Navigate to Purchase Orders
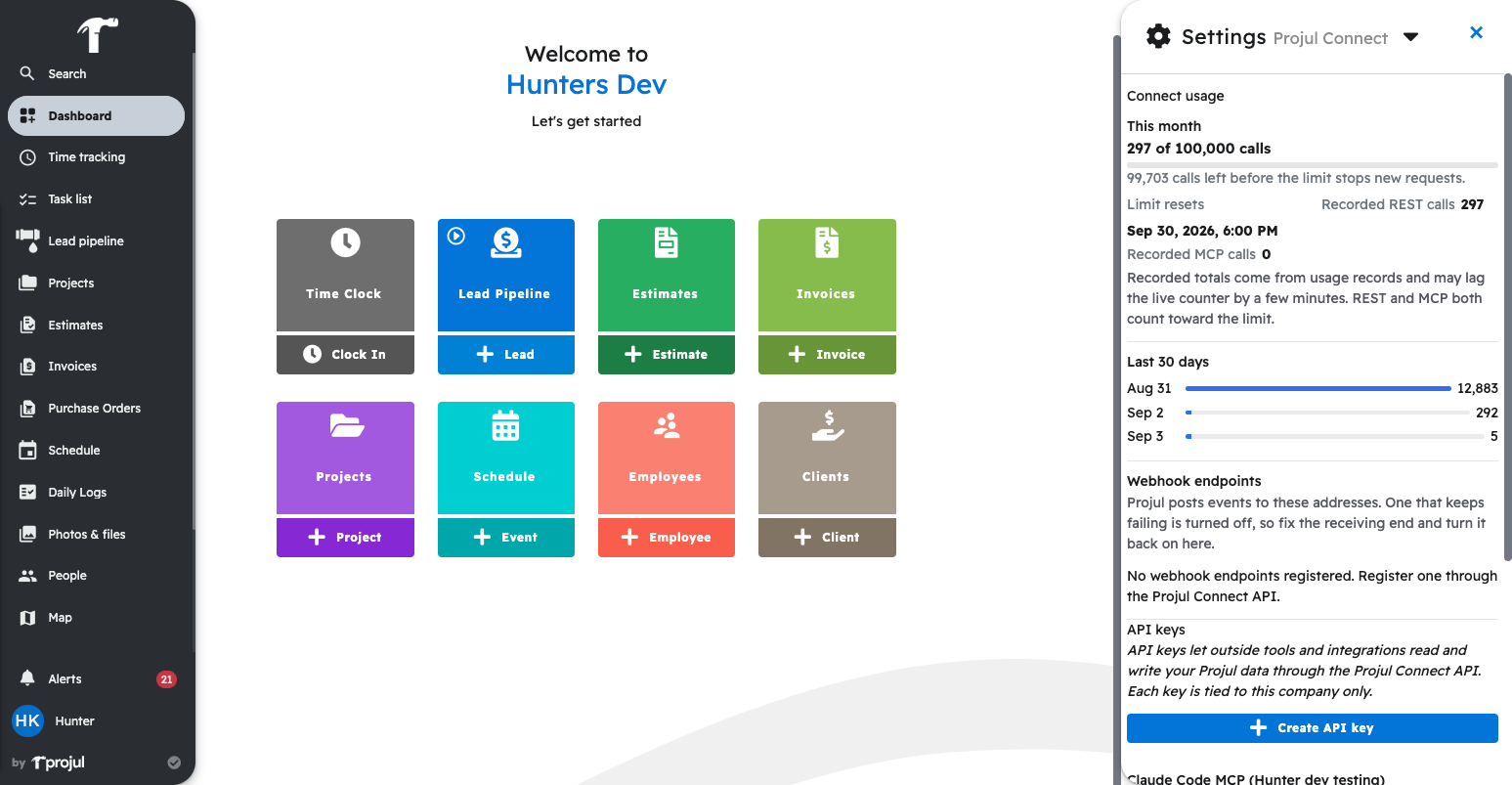Screen dimensions: 1512x785 tap(96, 409)
